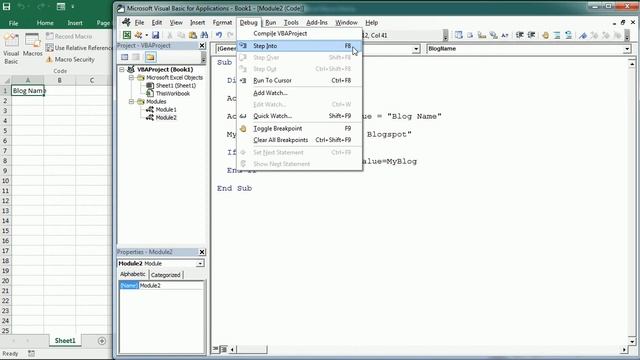Switch to Categorized properties tab
The height and width of the screenshot is (360, 640).
tap(165, 275)
